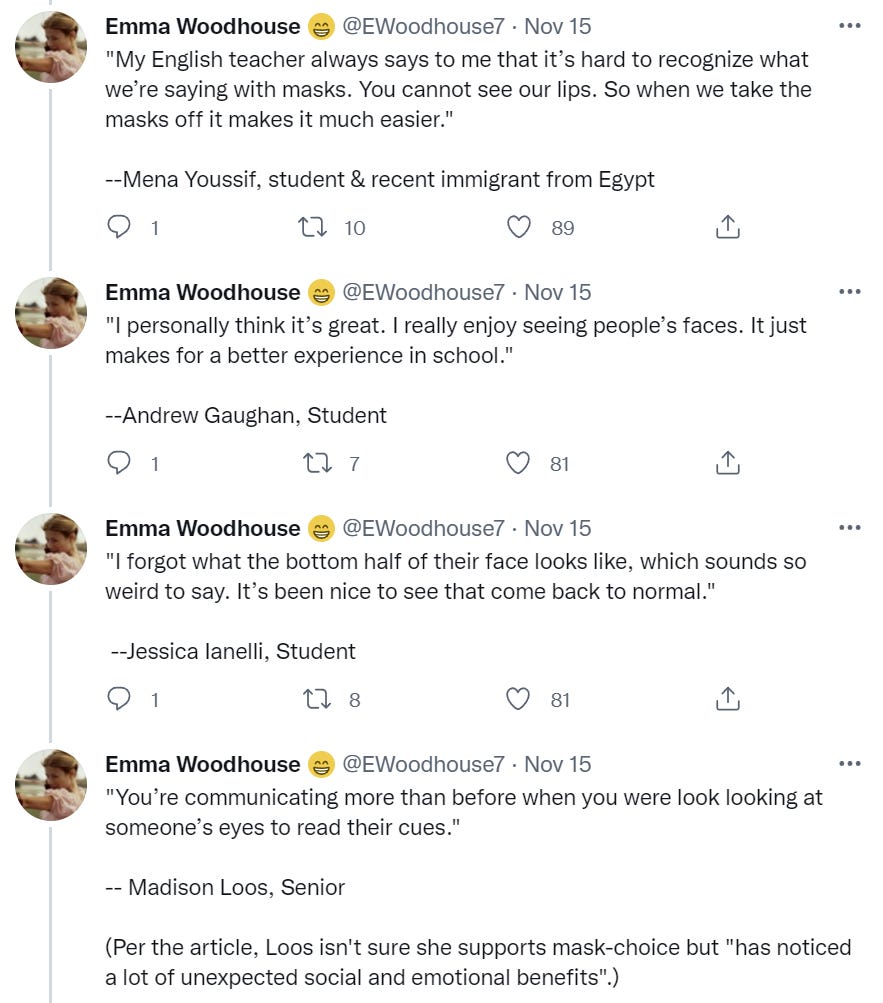The width and height of the screenshot is (883, 1003).
Task: Share the Andrew Gaughan quote tweet
Action: tap(728, 464)
